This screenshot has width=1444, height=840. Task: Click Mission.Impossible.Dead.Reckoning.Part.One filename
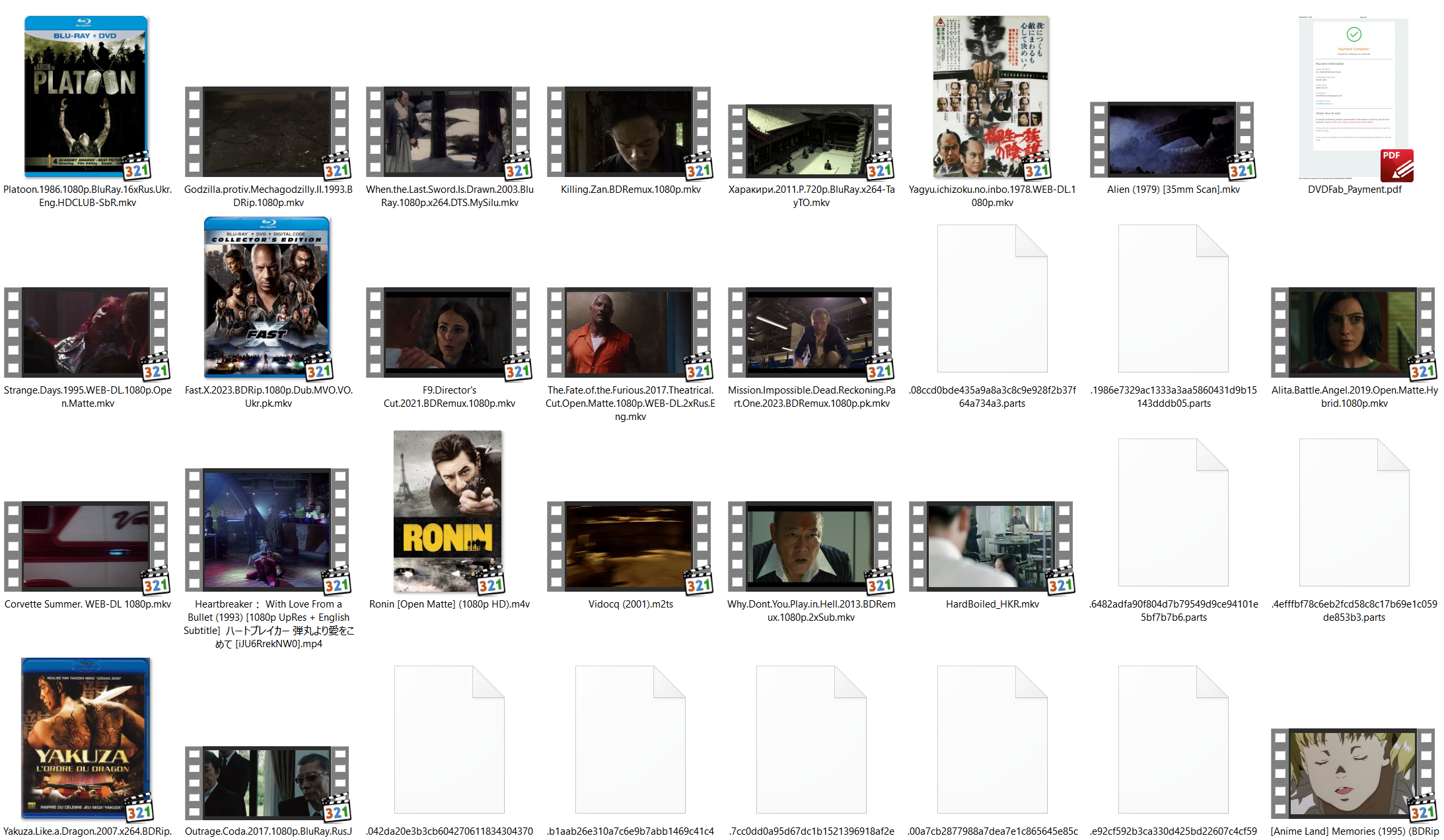[812, 397]
